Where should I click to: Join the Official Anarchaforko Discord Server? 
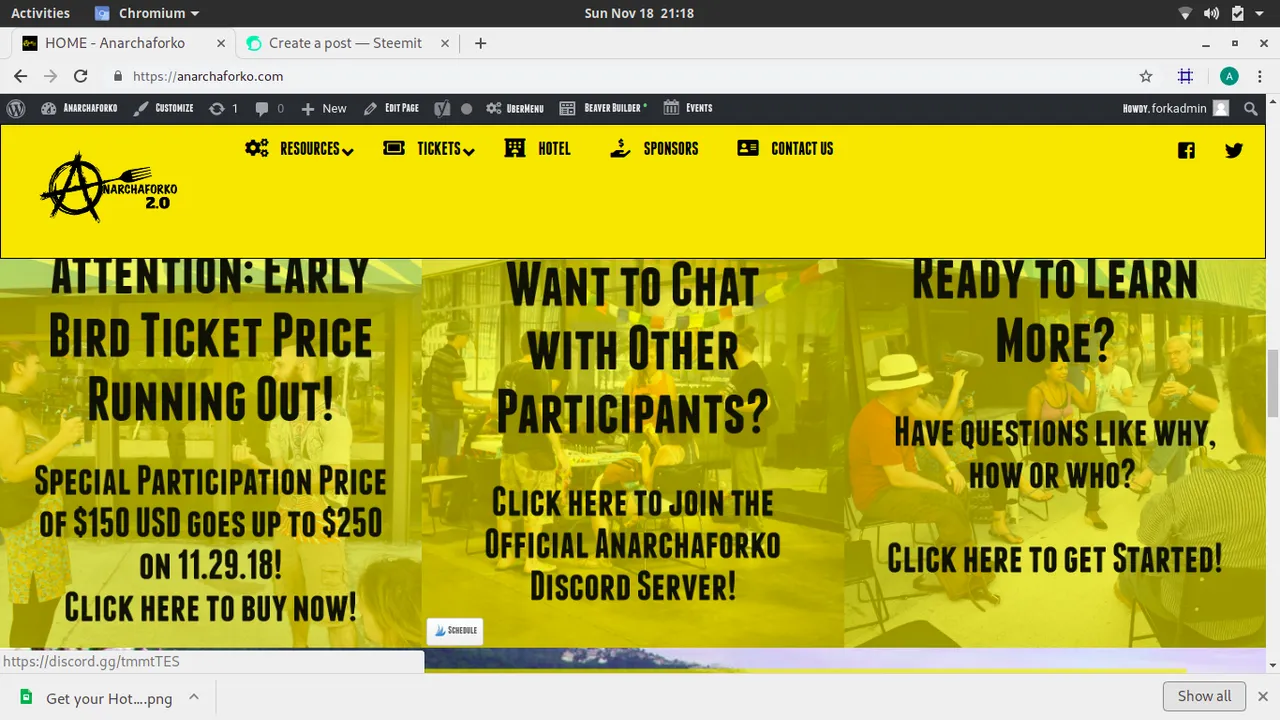point(633,544)
